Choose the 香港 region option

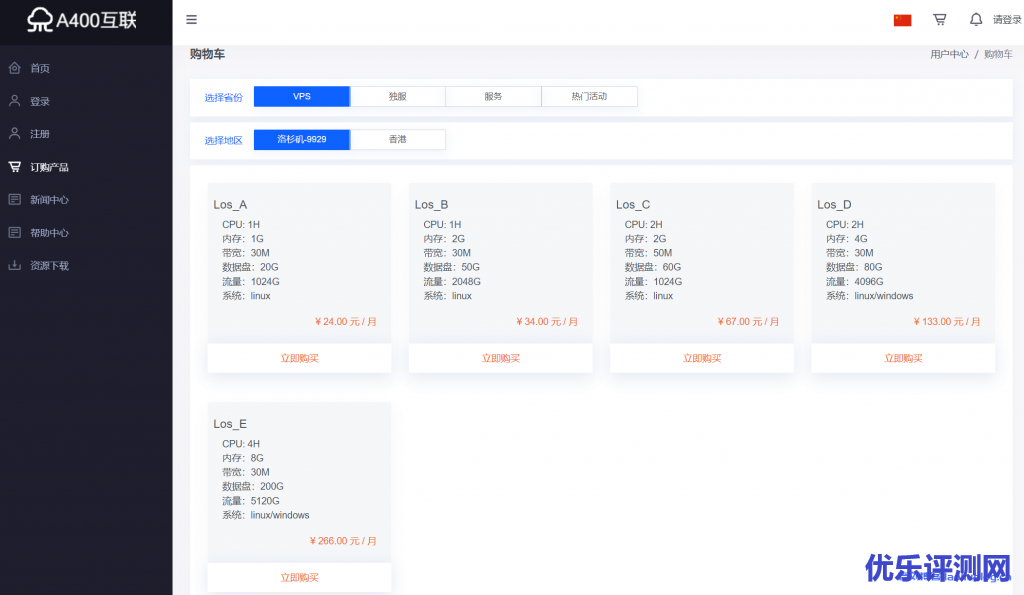397,140
